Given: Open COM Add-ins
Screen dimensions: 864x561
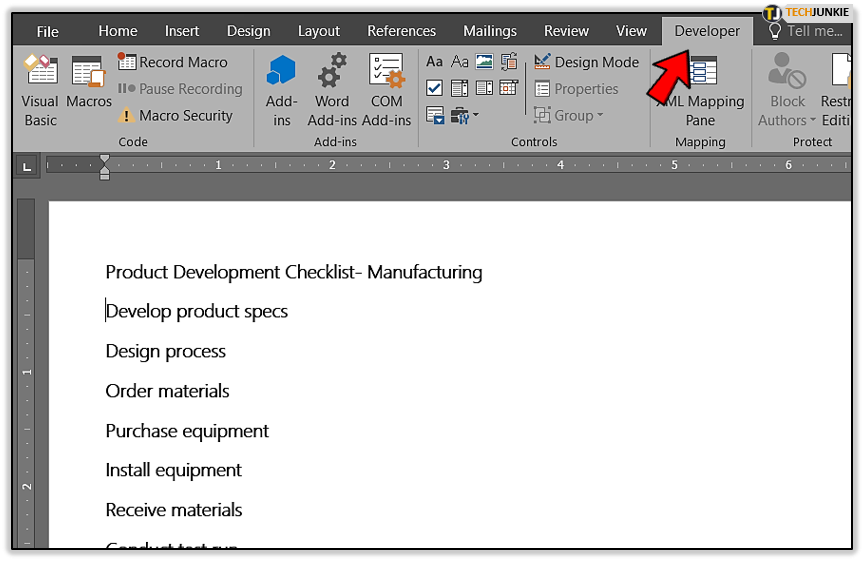Looking at the screenshot, I should (386, 90).
